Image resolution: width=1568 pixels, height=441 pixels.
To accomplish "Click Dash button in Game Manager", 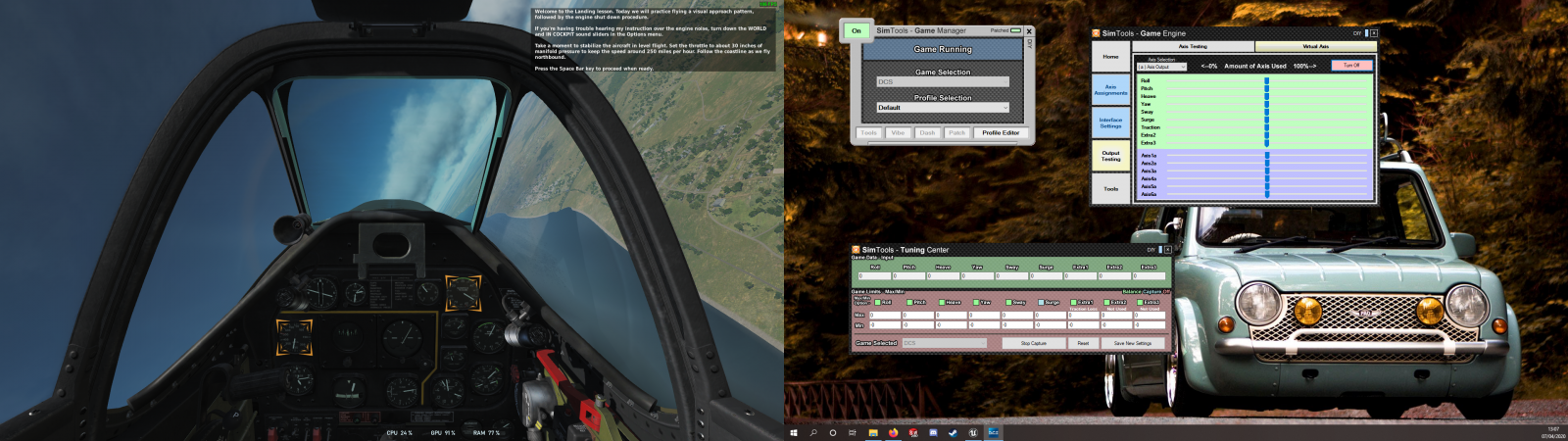I will (927, 132).
